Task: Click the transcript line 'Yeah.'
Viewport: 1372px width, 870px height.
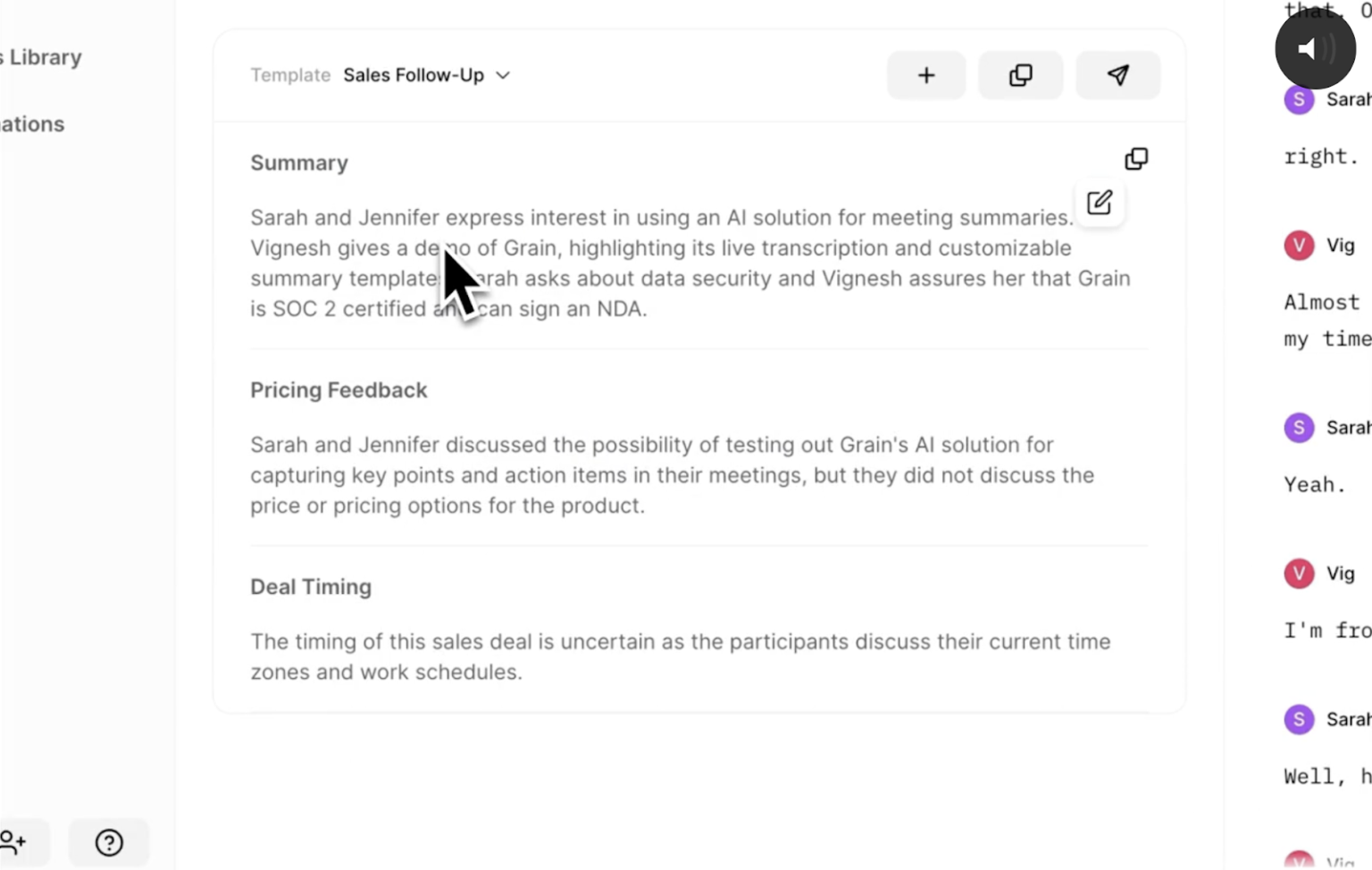Action: pyautogui.click(x=1315, y=485)
